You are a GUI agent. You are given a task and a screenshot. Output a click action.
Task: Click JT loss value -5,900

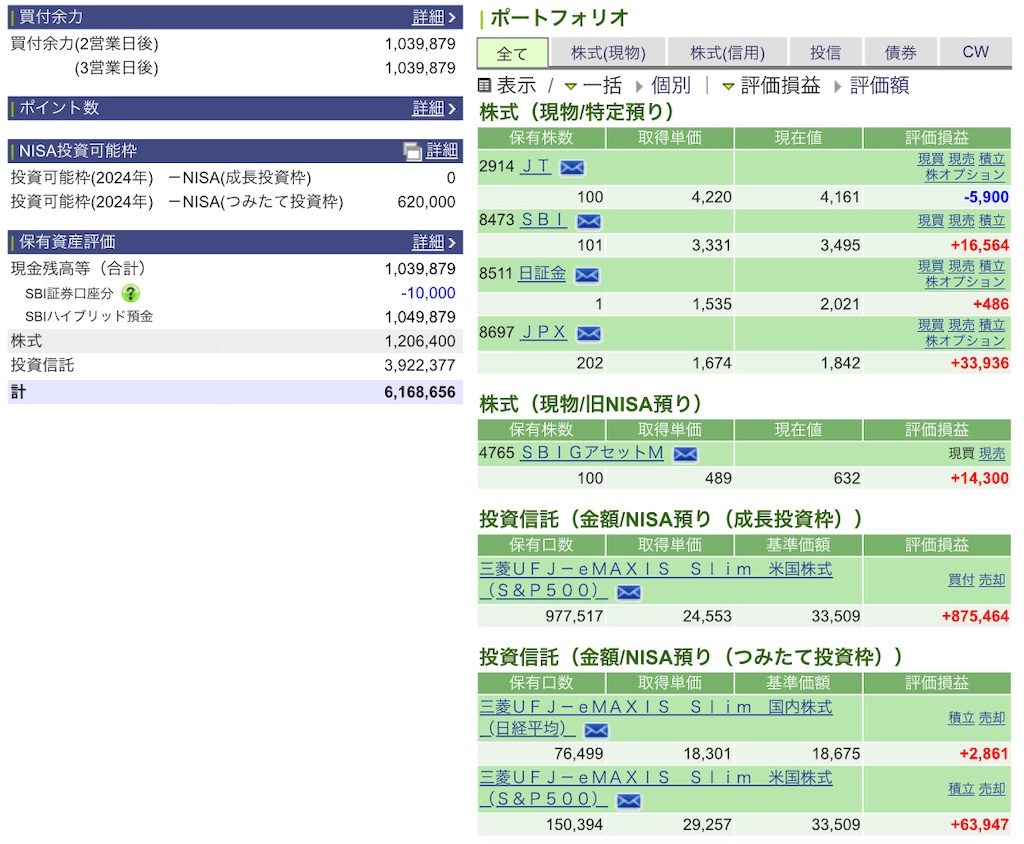986,197
